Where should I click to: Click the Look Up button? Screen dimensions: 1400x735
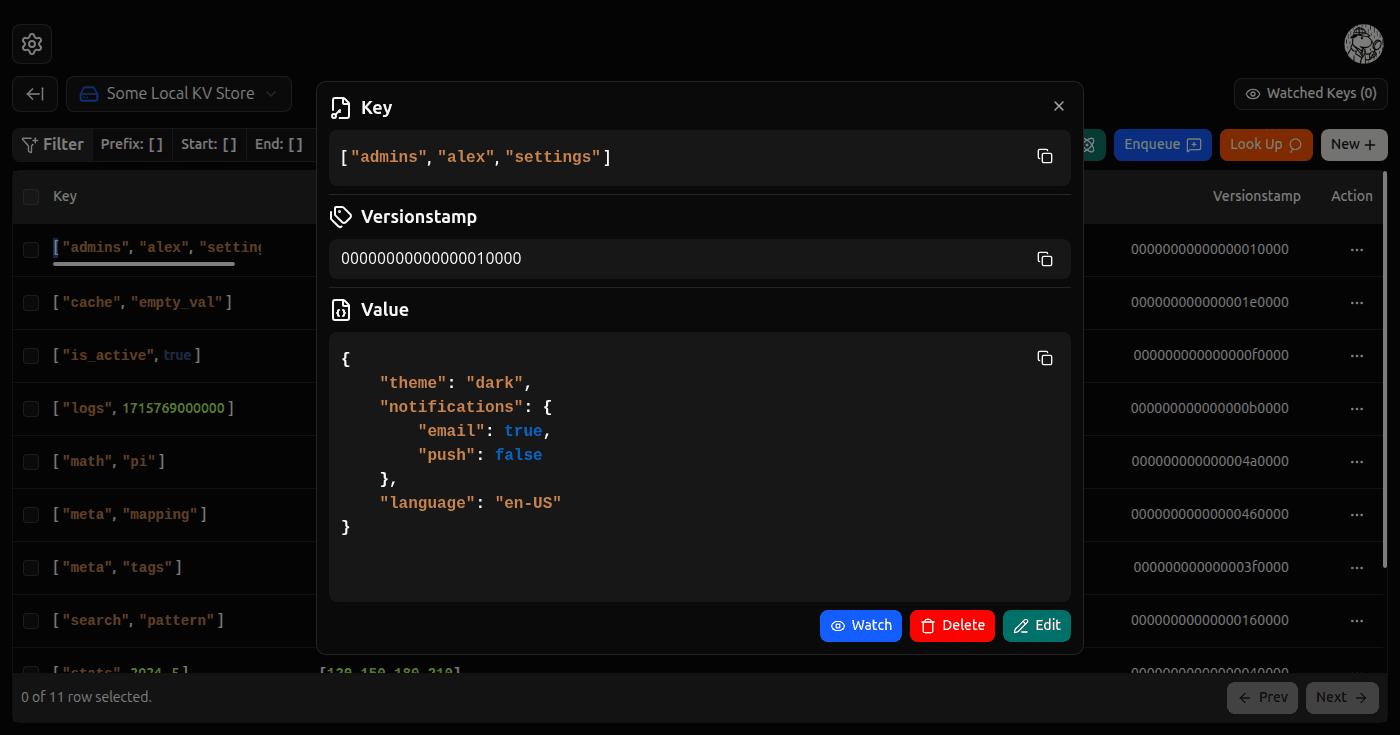[1266, 145]
